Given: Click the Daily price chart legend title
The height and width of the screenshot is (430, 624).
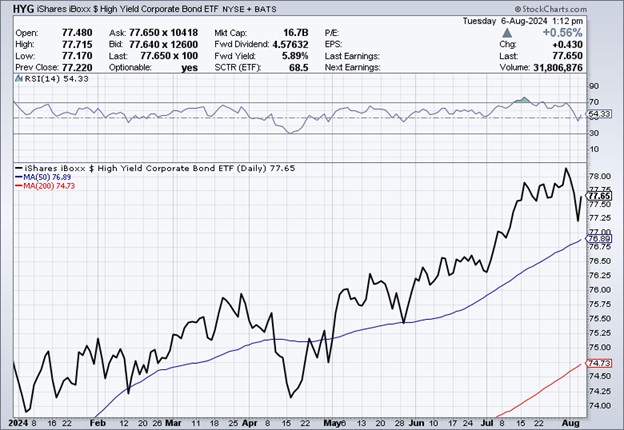Looking at the screenshot, I should [145, 168].
